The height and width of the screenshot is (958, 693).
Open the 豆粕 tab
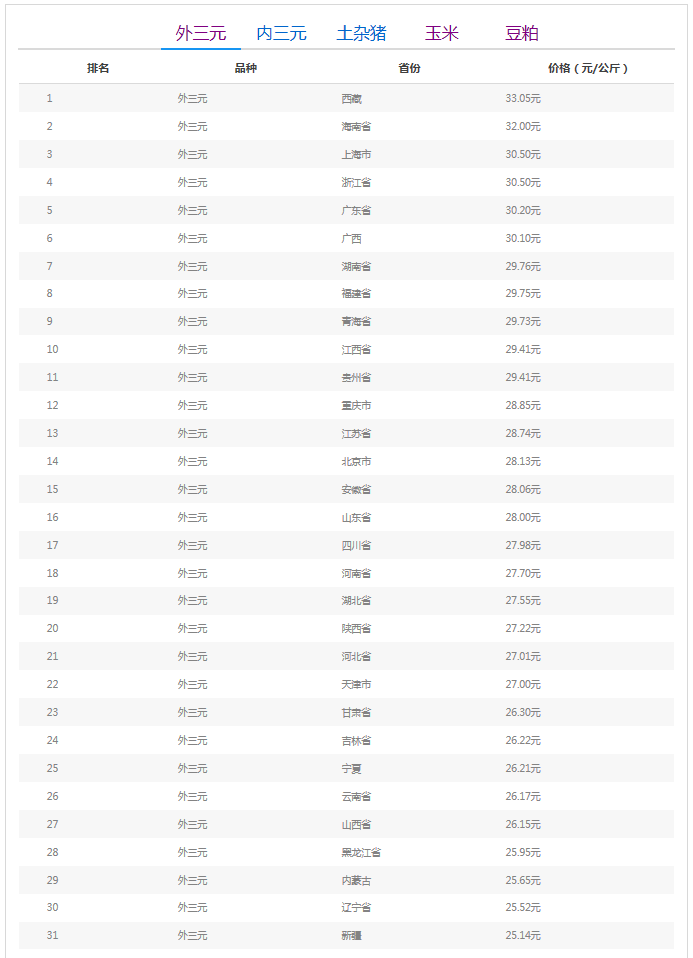[522, 33]
